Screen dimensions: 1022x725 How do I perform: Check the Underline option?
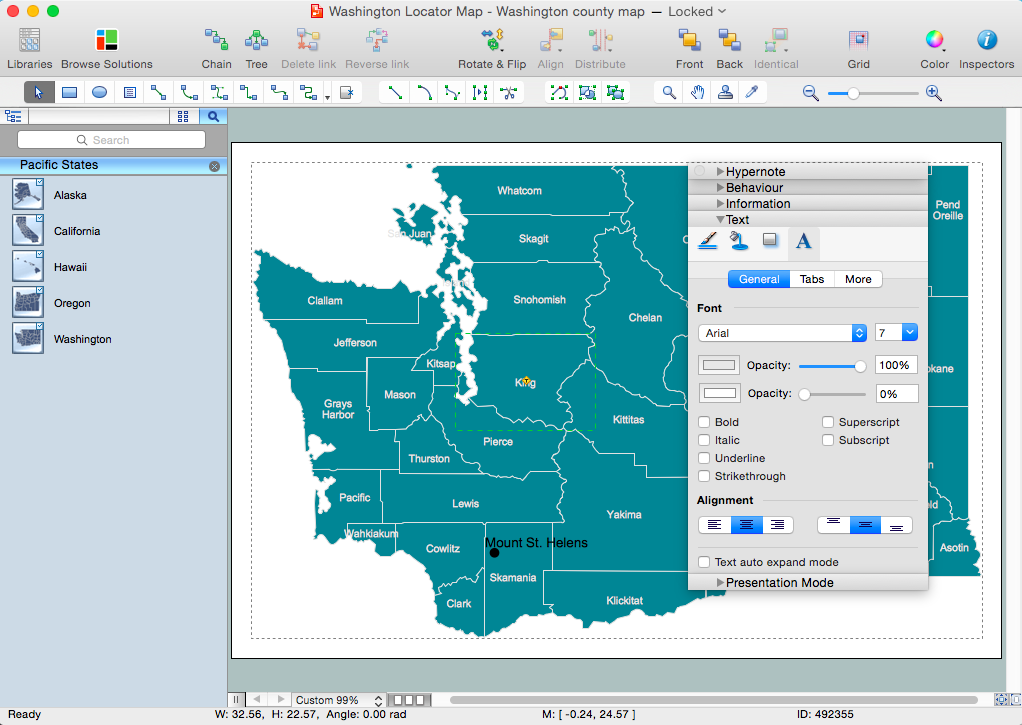[705, 459]
